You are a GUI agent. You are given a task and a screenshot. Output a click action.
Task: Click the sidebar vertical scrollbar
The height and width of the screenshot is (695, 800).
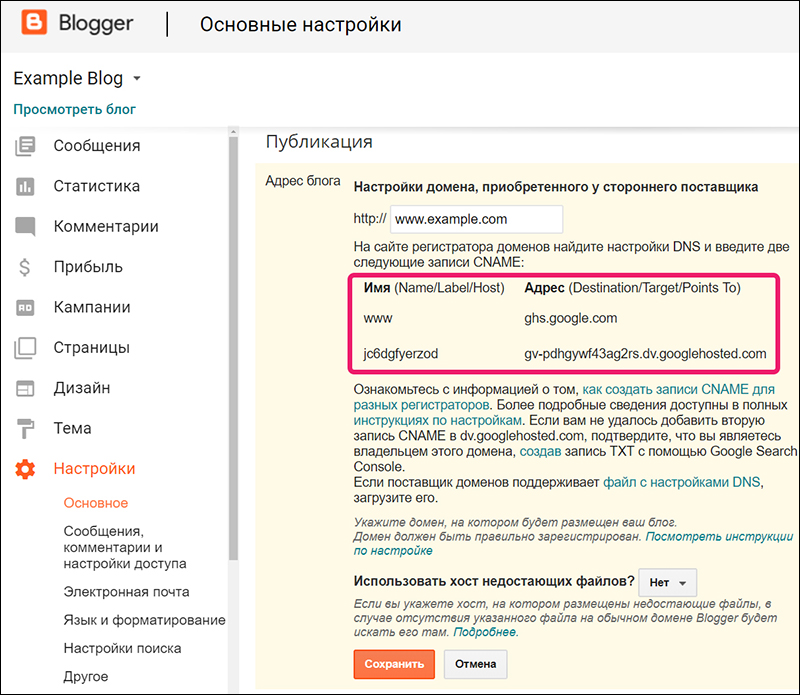click(234, 350)
